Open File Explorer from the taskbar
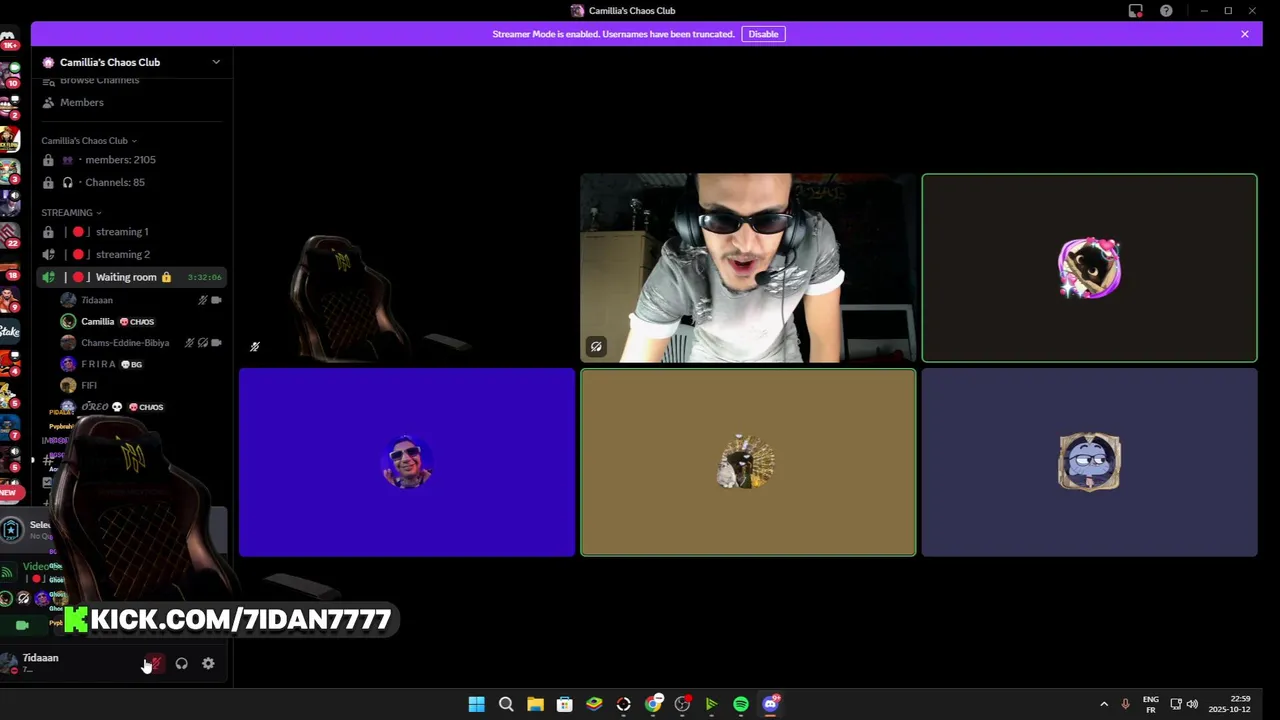This screenshot has height=720, width=1280. pos(535,704)
